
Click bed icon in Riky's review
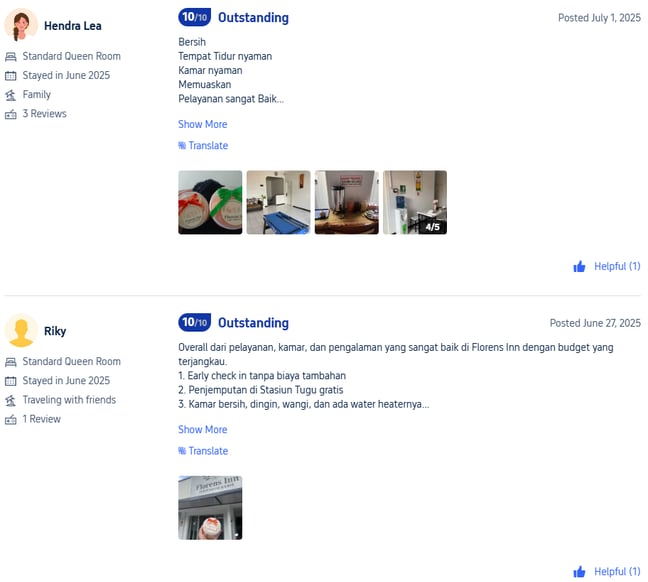tap(11, 362)
